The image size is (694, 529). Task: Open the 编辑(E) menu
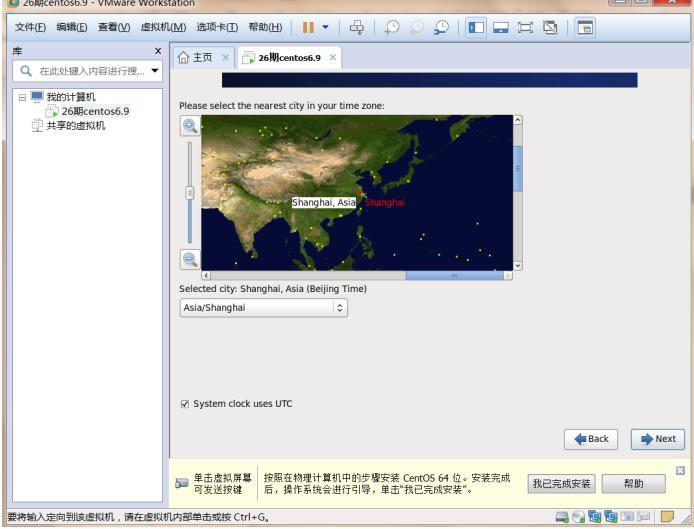click(72, 27)
